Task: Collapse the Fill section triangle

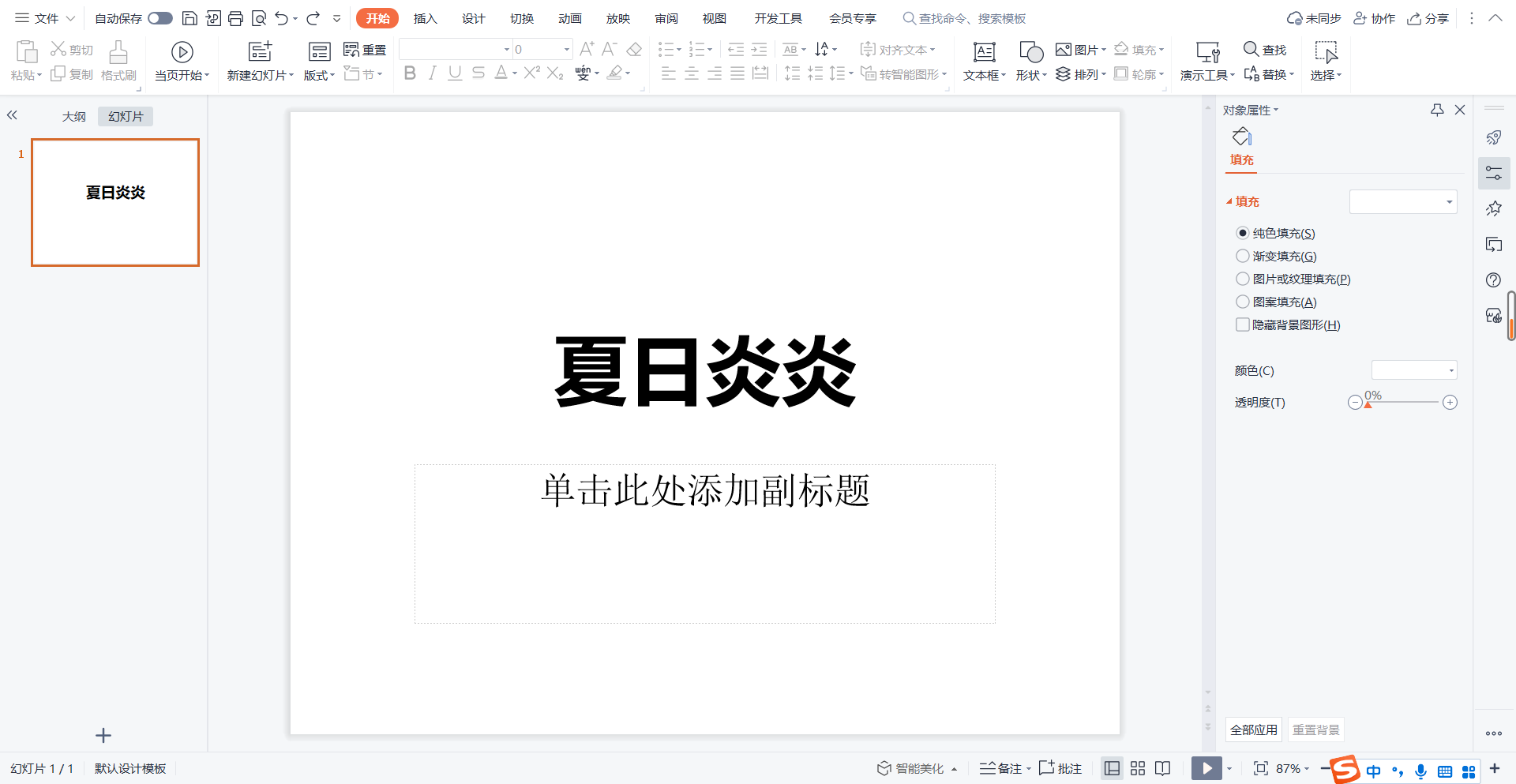Action: point(1229,201)
